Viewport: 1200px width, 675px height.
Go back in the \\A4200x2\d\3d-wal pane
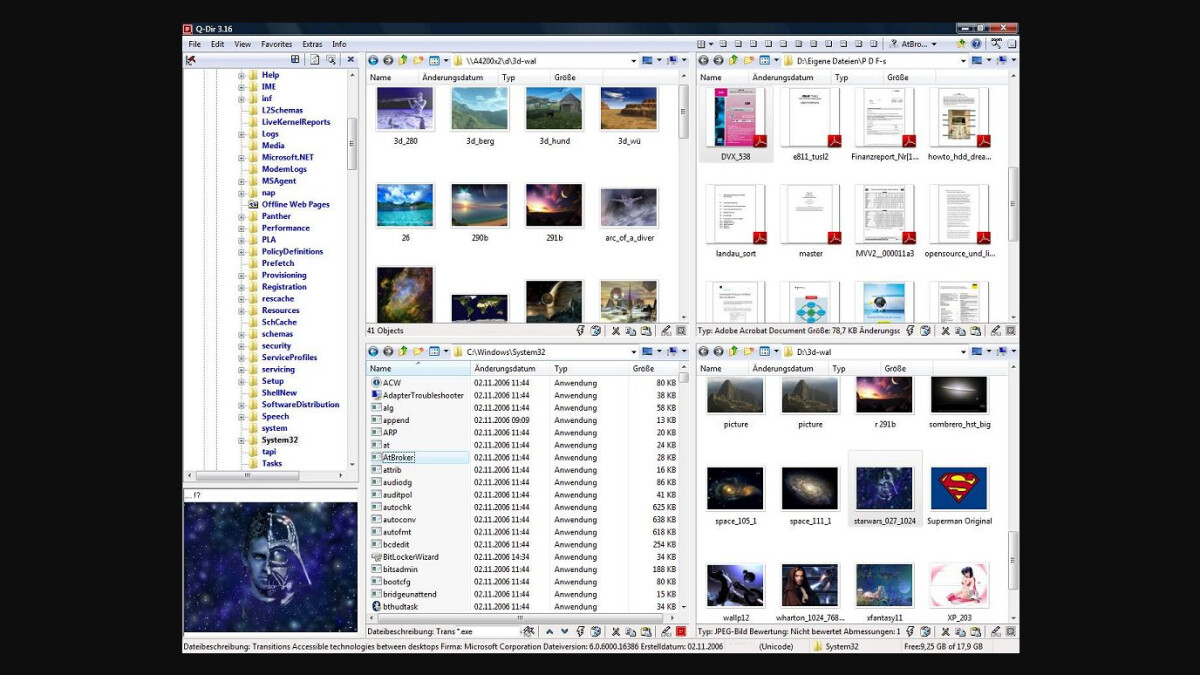click(x=373, y=61)
